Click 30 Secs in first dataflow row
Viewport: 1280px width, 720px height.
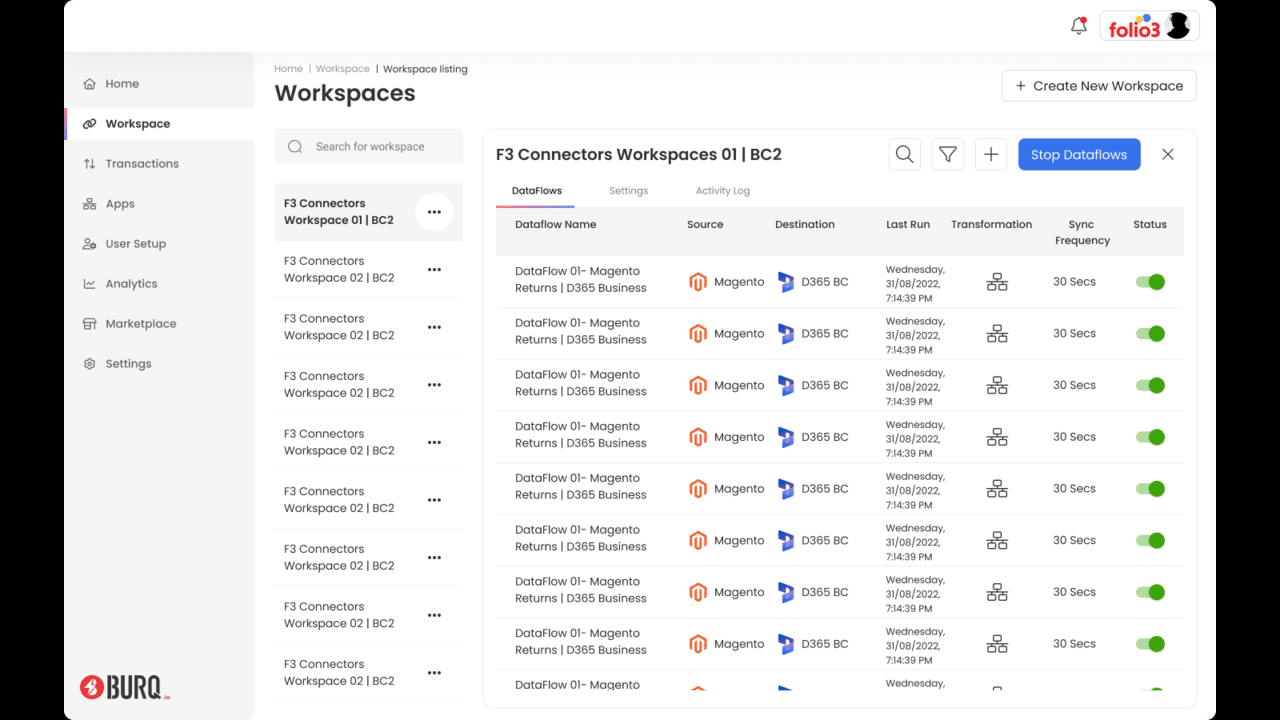pos(1074,282)
